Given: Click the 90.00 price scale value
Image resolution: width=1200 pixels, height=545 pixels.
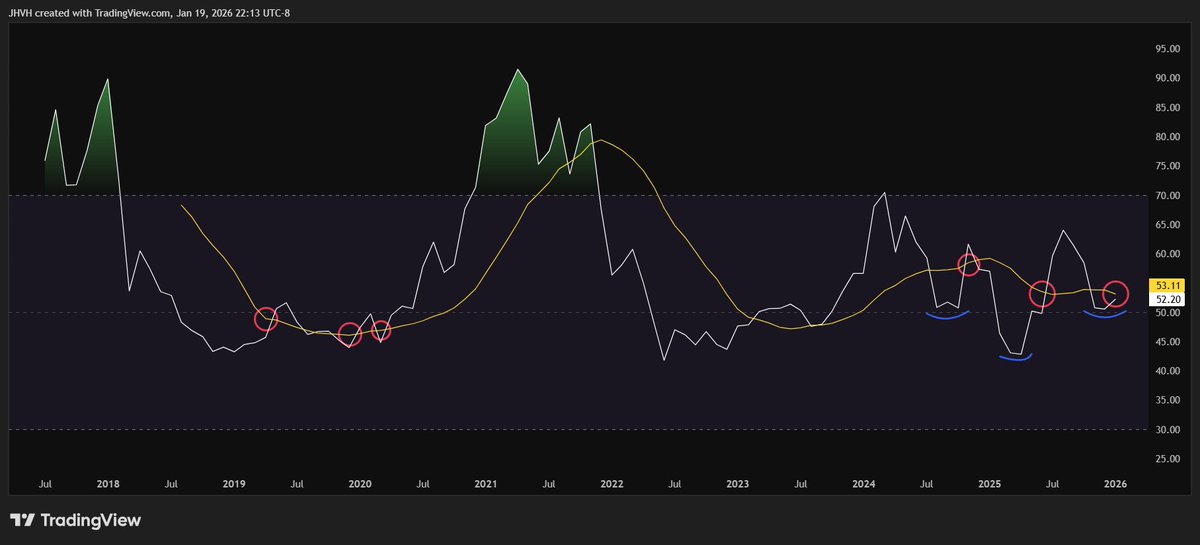Looking at the screenshot, I should 1168,78.
